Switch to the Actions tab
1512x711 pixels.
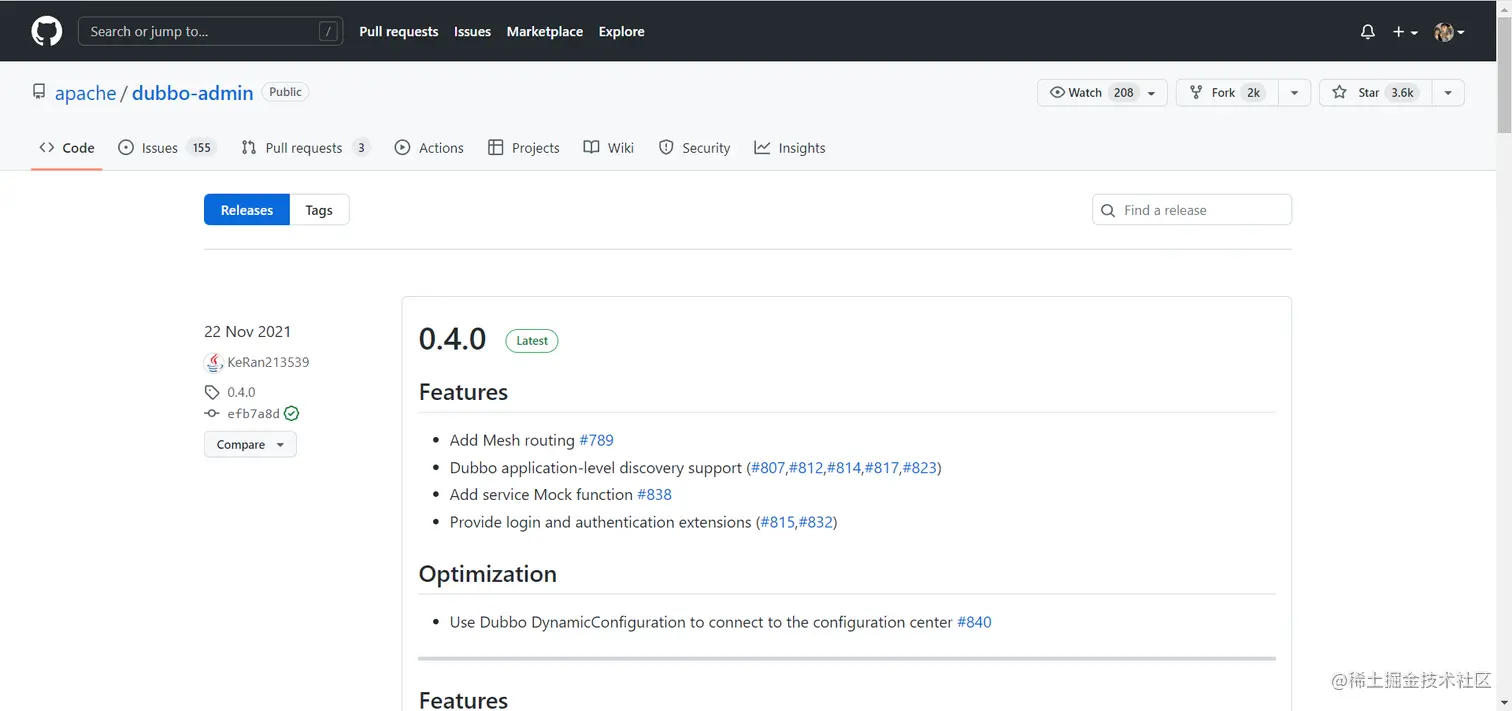(x=429, y=148)
